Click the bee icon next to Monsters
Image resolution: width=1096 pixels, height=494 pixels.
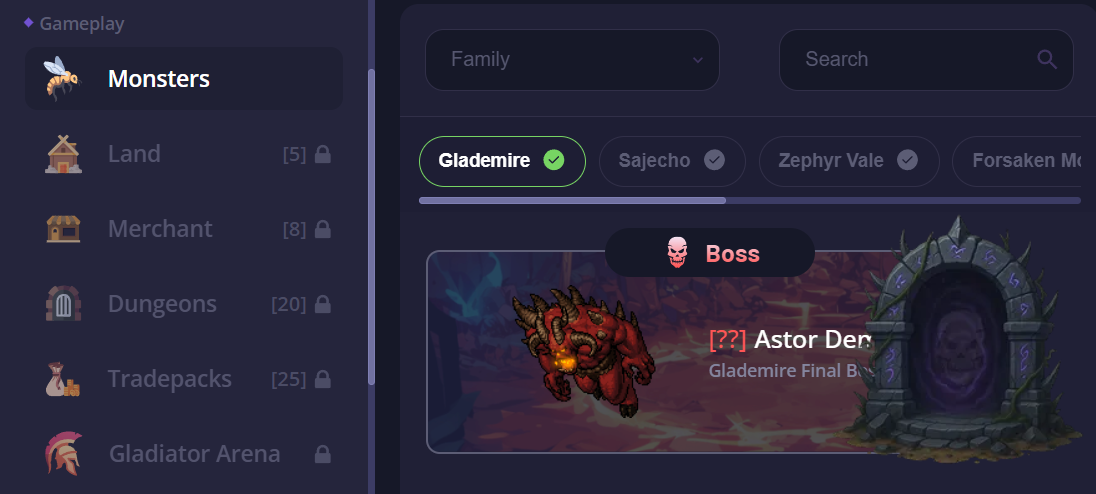63,78
